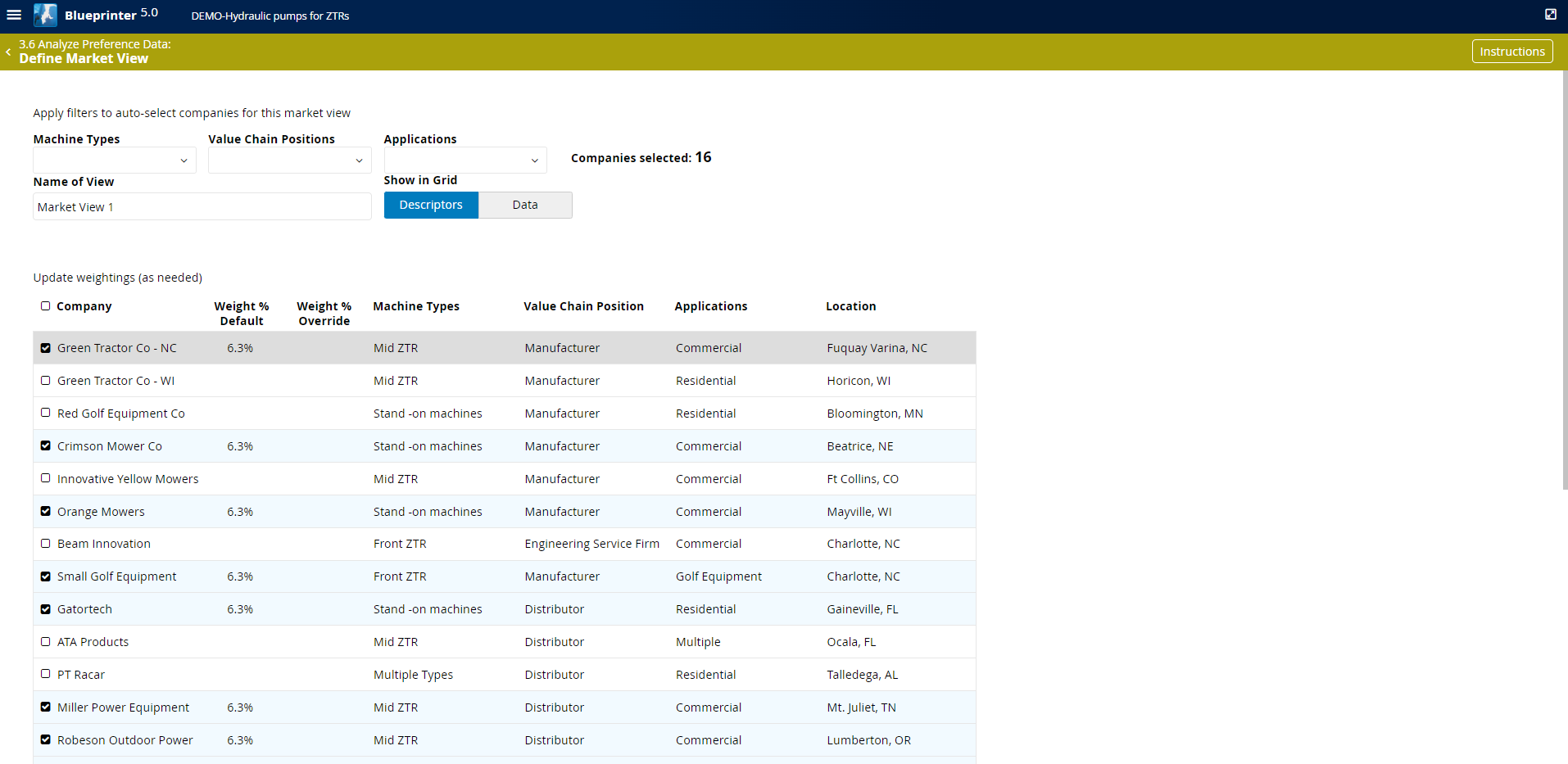1568x764 pixels.
Task: Click the page vertical scrollbar
Action: 1565,278
